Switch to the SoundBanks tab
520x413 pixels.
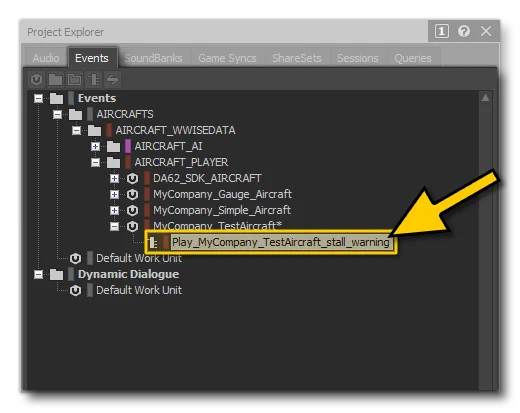coord(153,58)
